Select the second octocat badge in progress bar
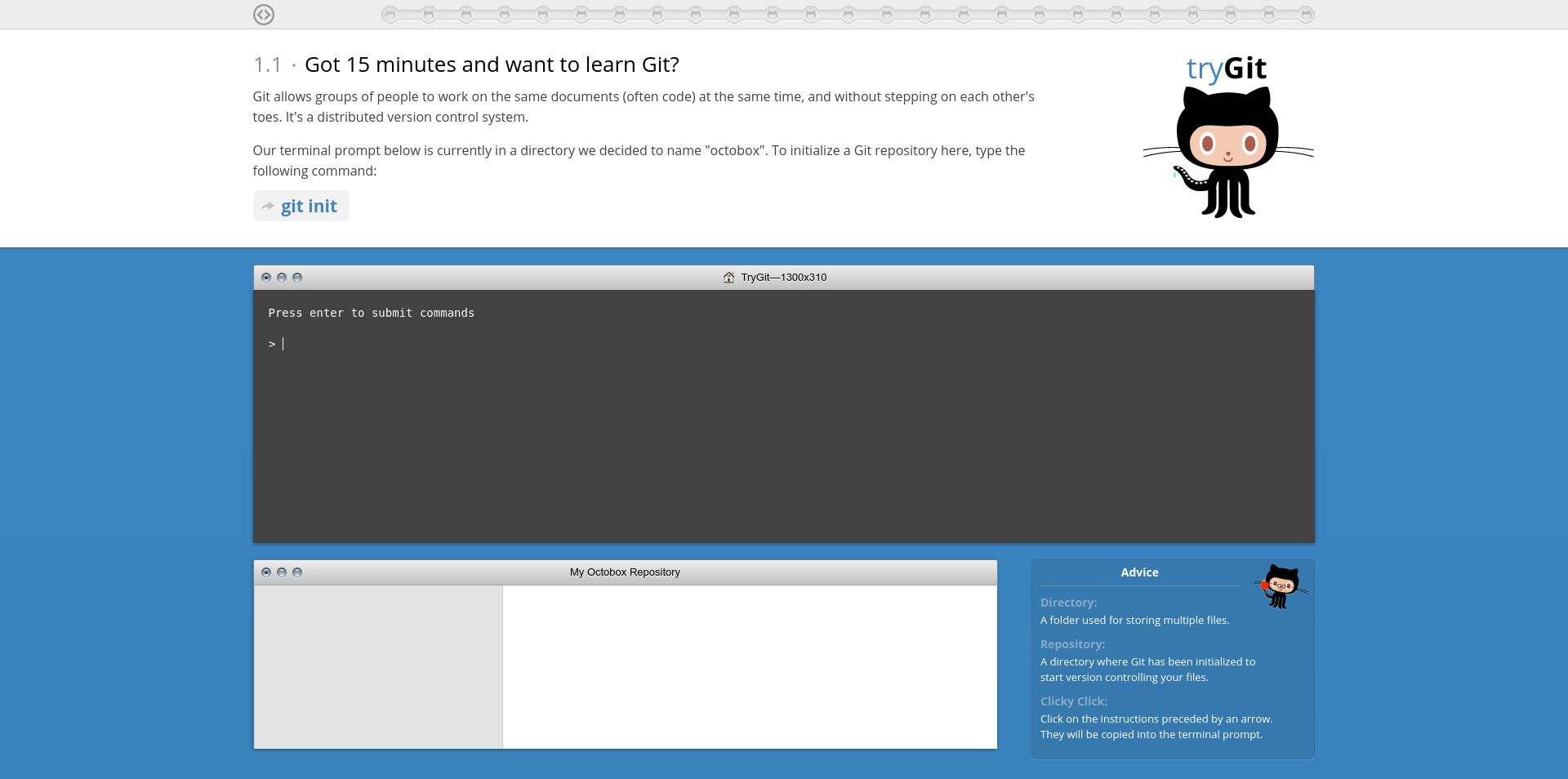 (x=428, y=15)
